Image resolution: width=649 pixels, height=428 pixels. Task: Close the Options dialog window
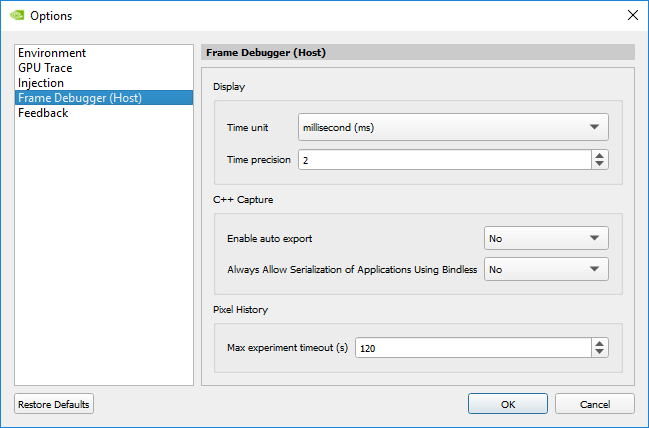pos(631,16)
